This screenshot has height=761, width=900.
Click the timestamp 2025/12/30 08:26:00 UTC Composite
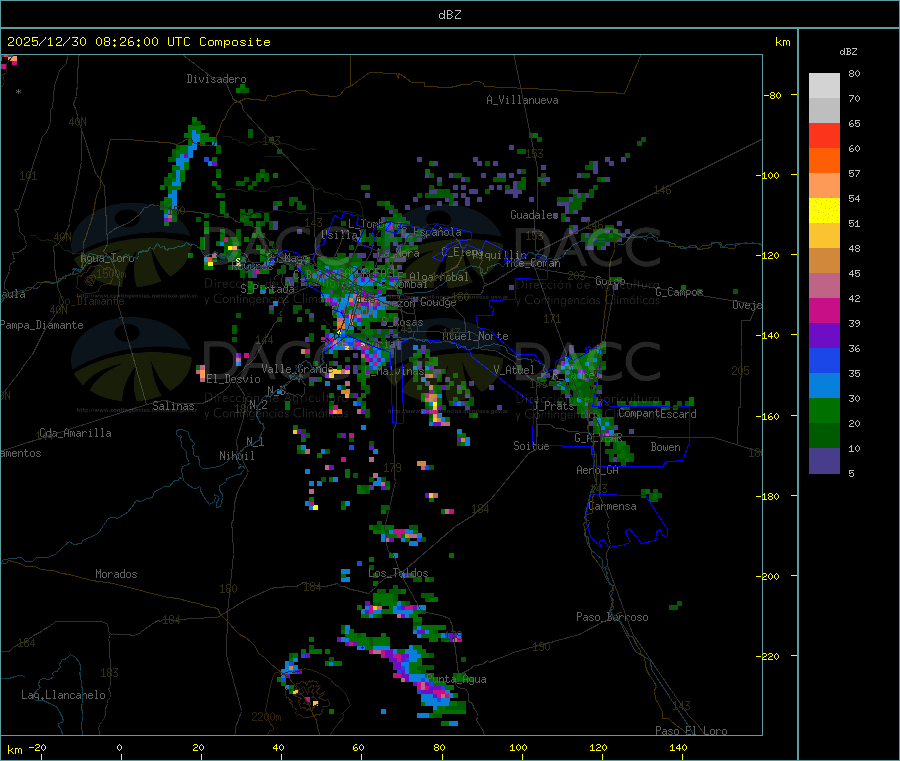138,42
